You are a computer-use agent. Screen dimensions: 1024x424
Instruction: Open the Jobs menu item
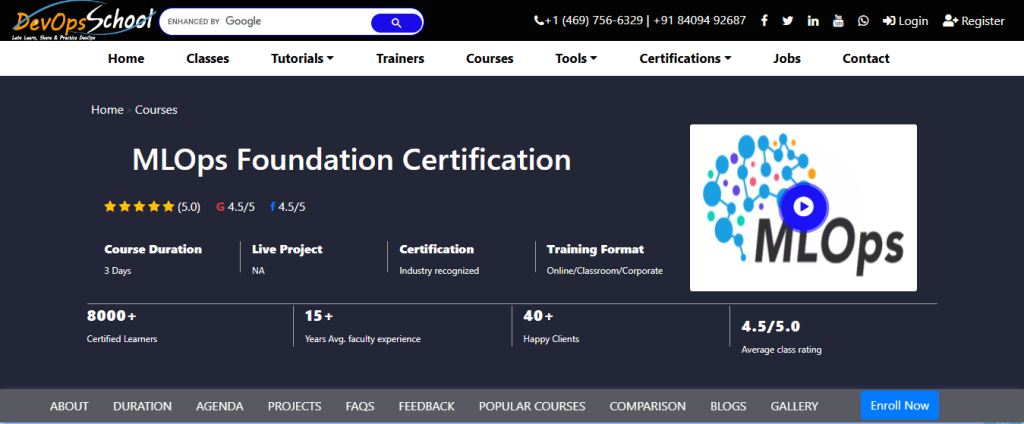click(x=787, y=58)
